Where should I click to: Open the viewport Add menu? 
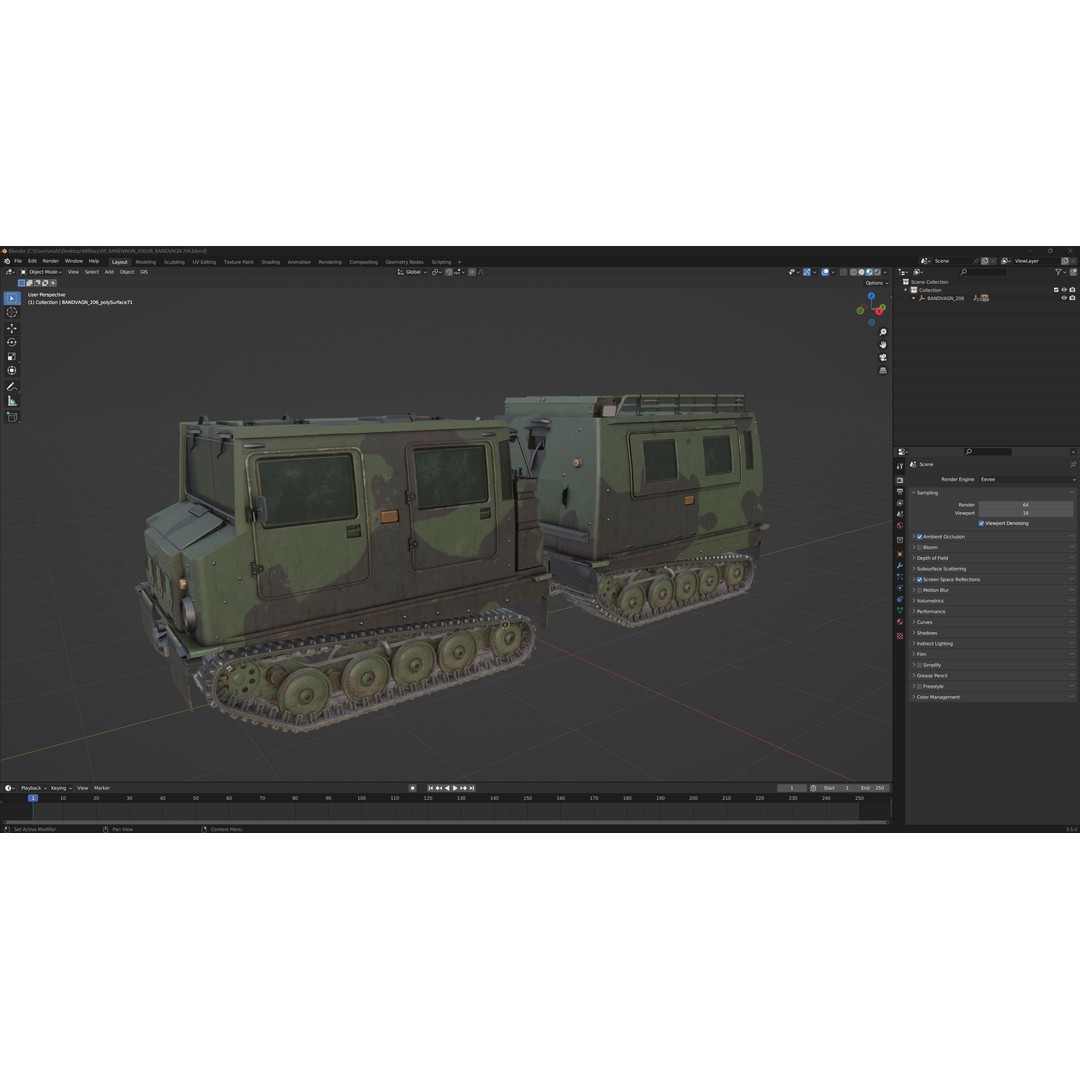coord(109,272)
